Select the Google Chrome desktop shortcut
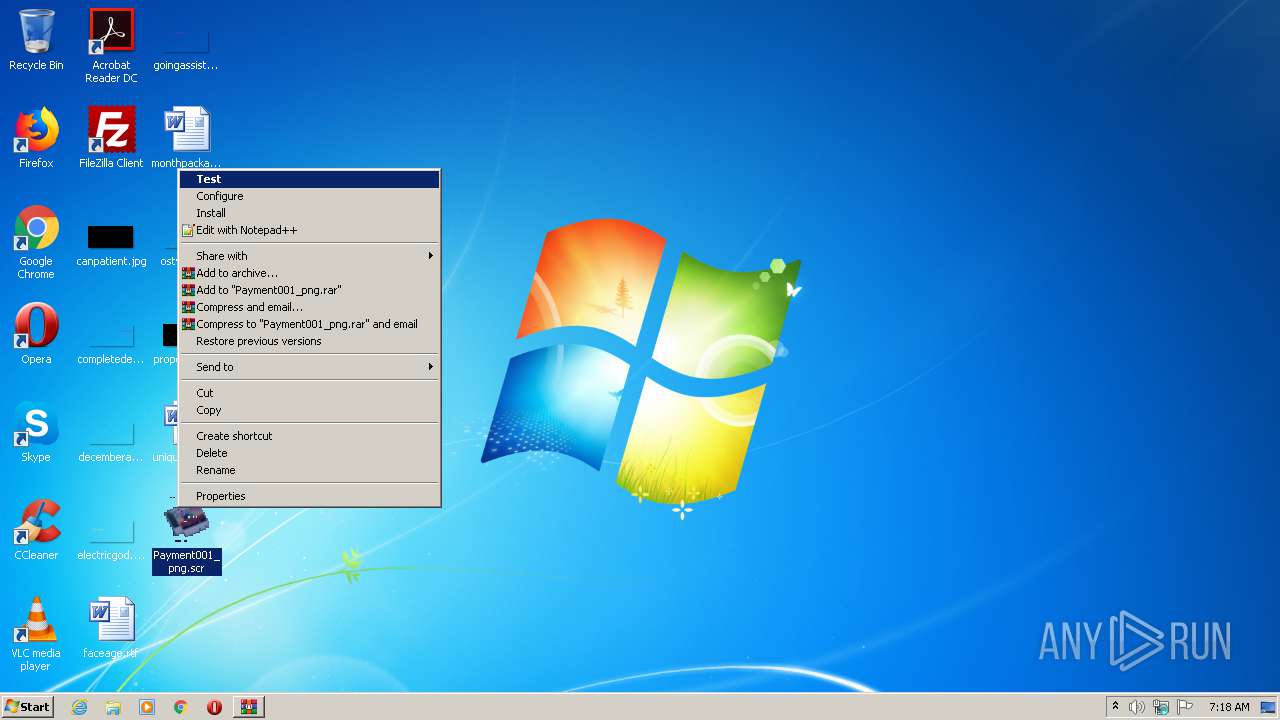Screen dimensions: 1280x720 pyautogui.click(x=36, y=242)
